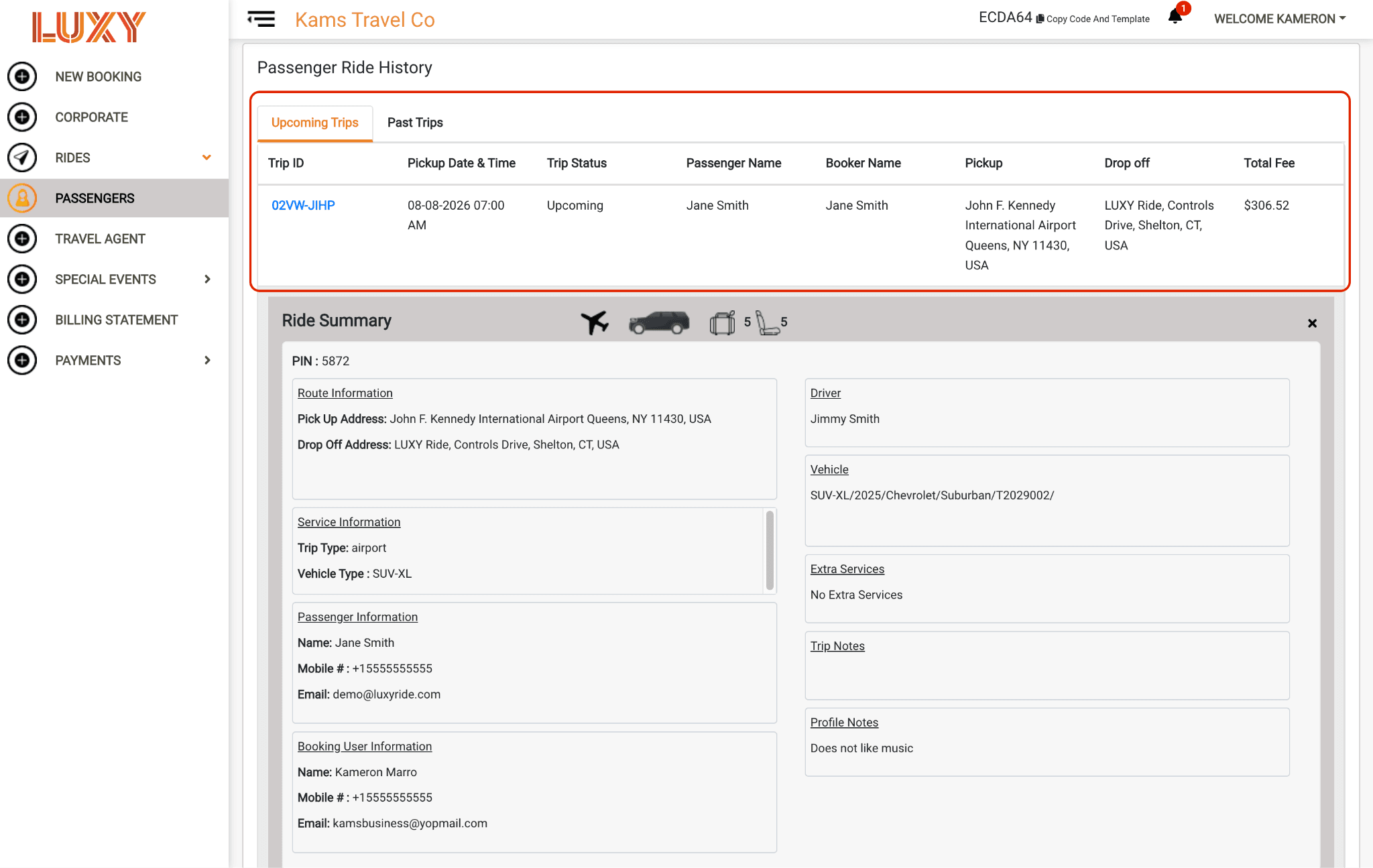Click the Service Information scrollbar
The height and width of the screenshot is (868, 1373).
point(770,550)
